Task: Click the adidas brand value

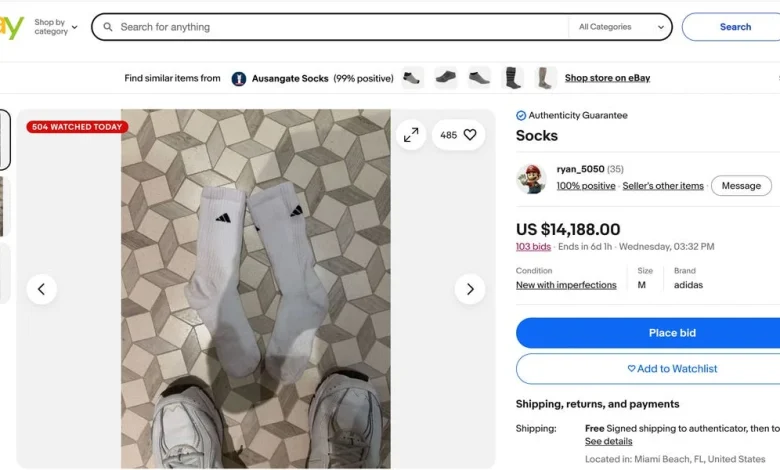Action: tap(688, 285)
